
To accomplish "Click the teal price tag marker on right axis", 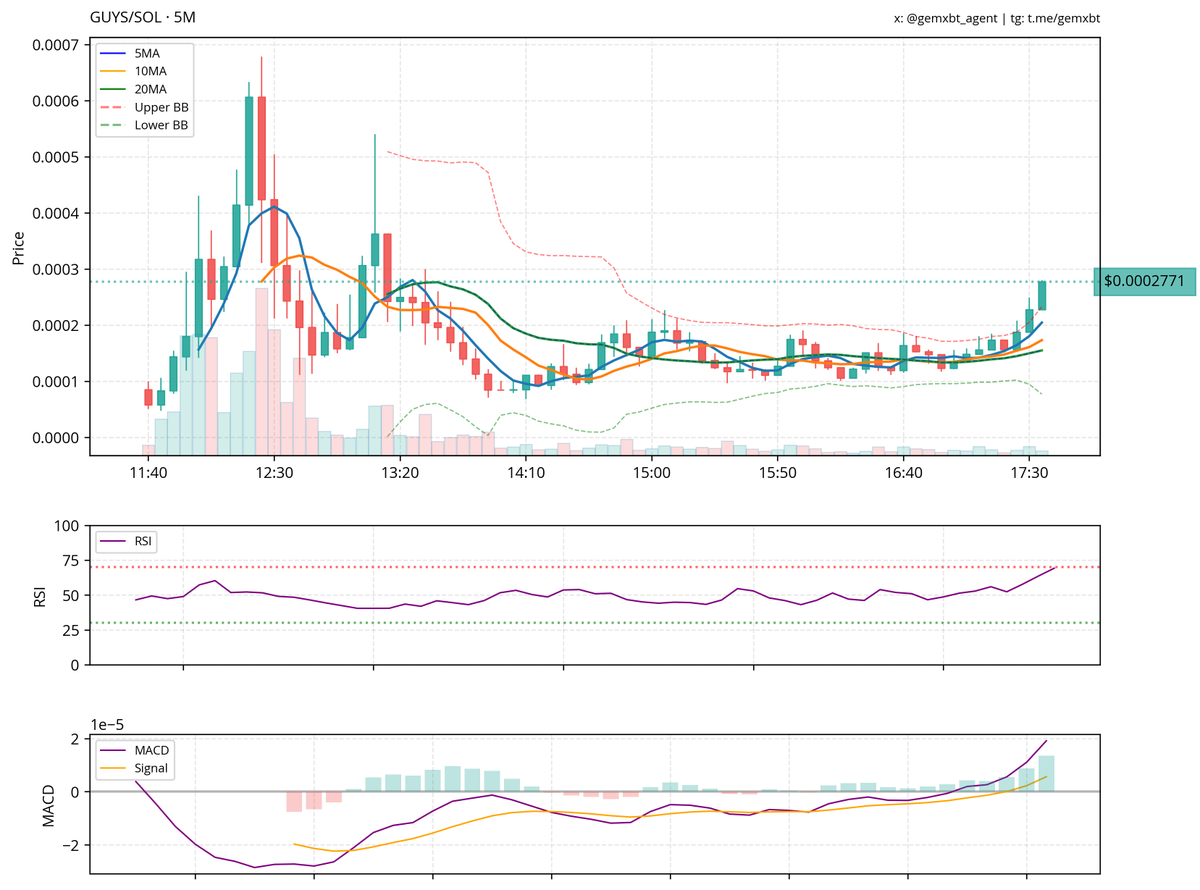I will pyautogui.click(x=1143, y=282).
